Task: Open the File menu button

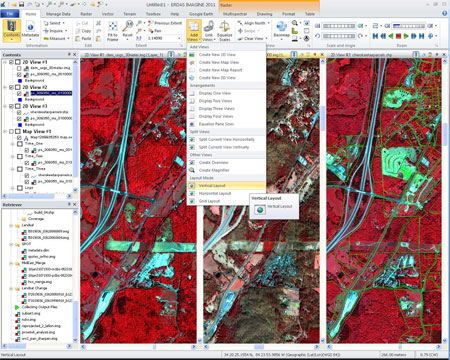Action: (x=10, y=14)
